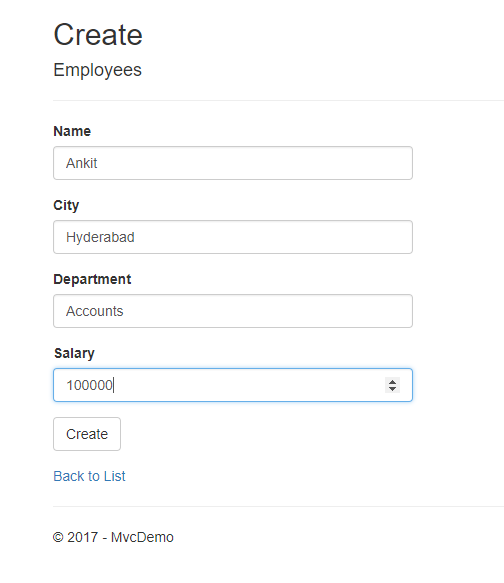This screenshot has height=583, width=504.
Task: Click the Name field label
Action: (72, 131)
